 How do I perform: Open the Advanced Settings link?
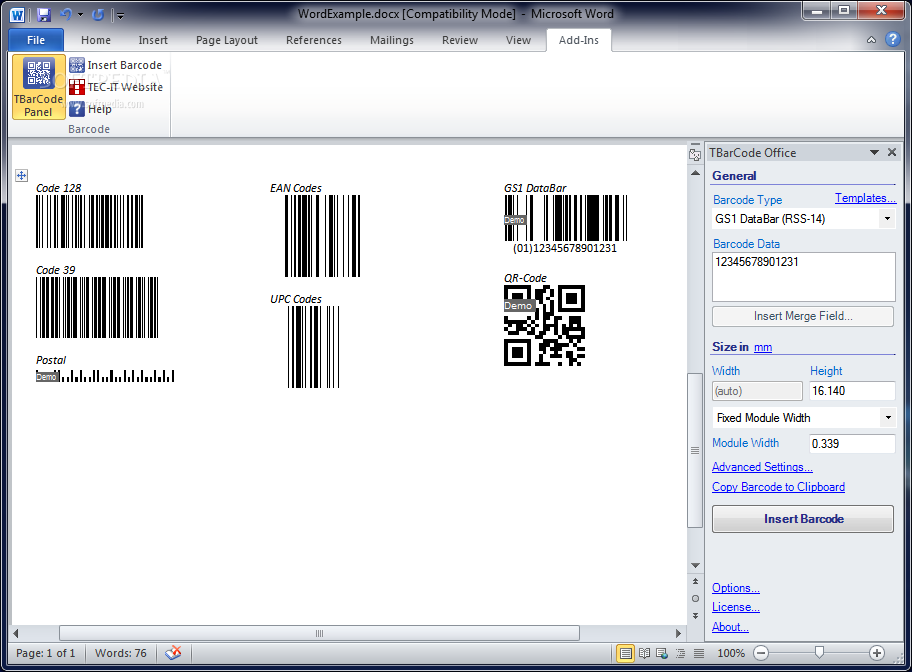(763, 467)
